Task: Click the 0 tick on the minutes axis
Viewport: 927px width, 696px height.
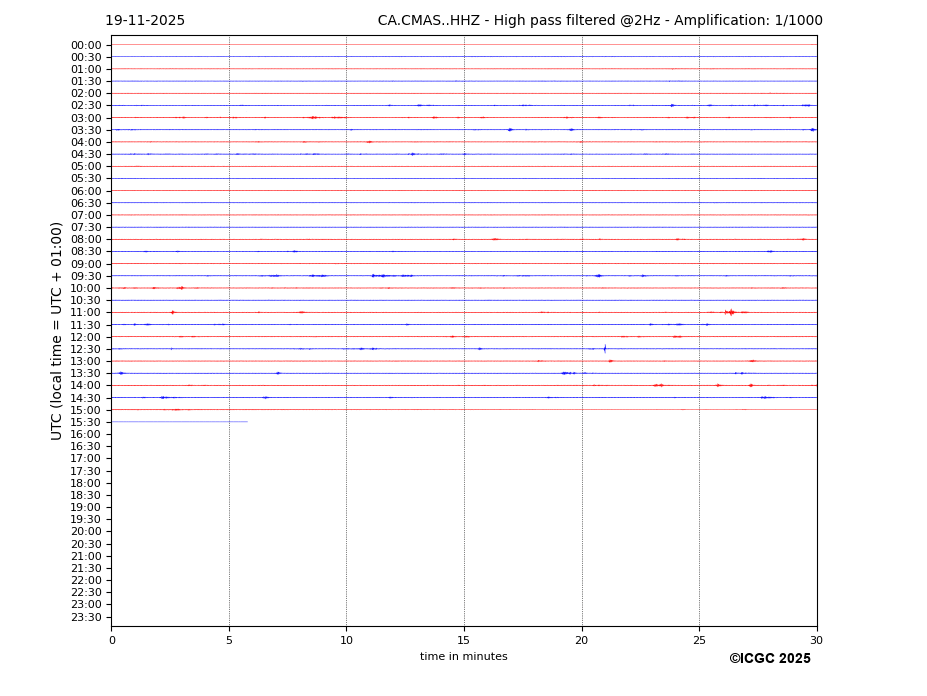Action: click(x=112, y=641)
